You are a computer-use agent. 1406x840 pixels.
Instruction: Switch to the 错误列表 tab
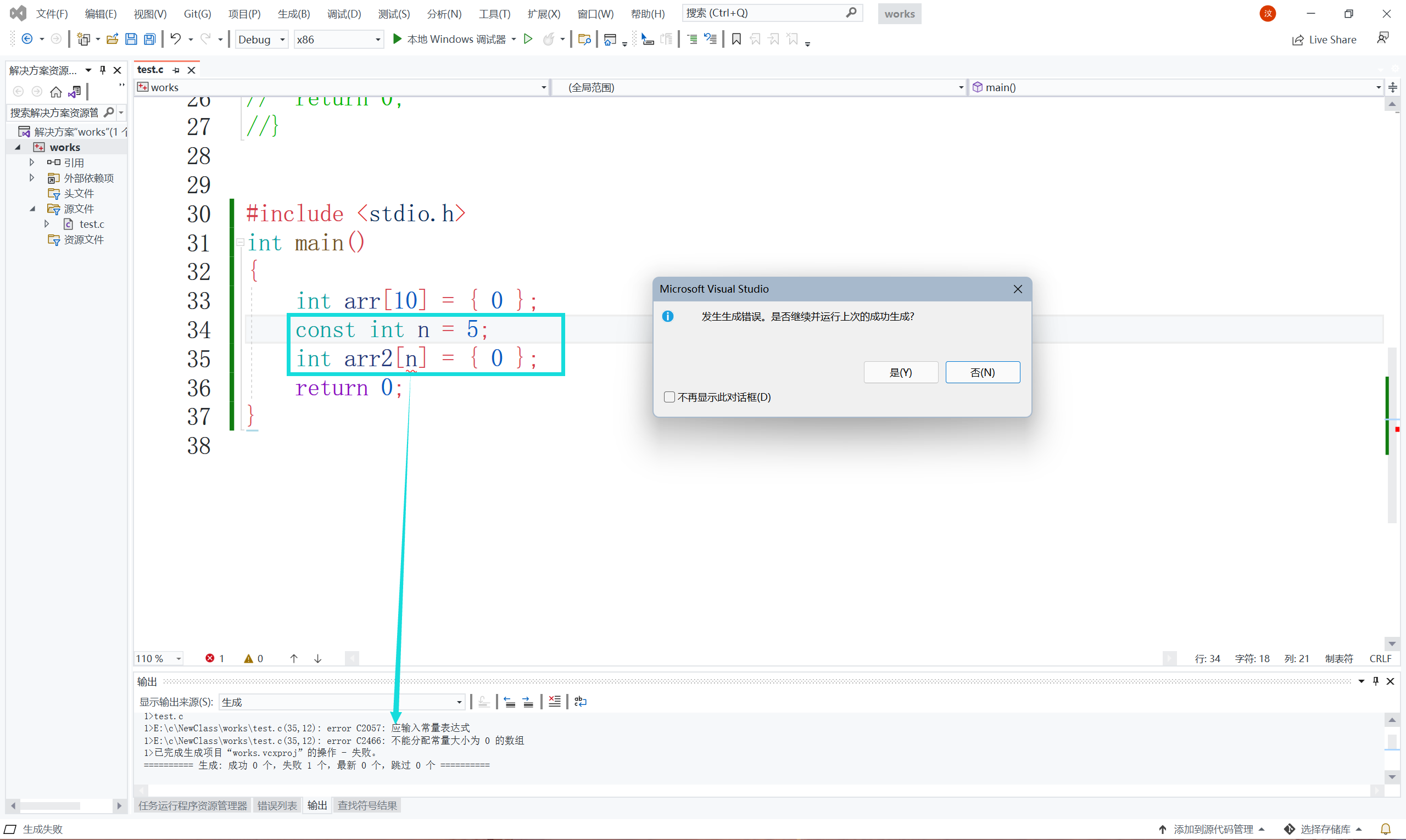click(277, 805)
